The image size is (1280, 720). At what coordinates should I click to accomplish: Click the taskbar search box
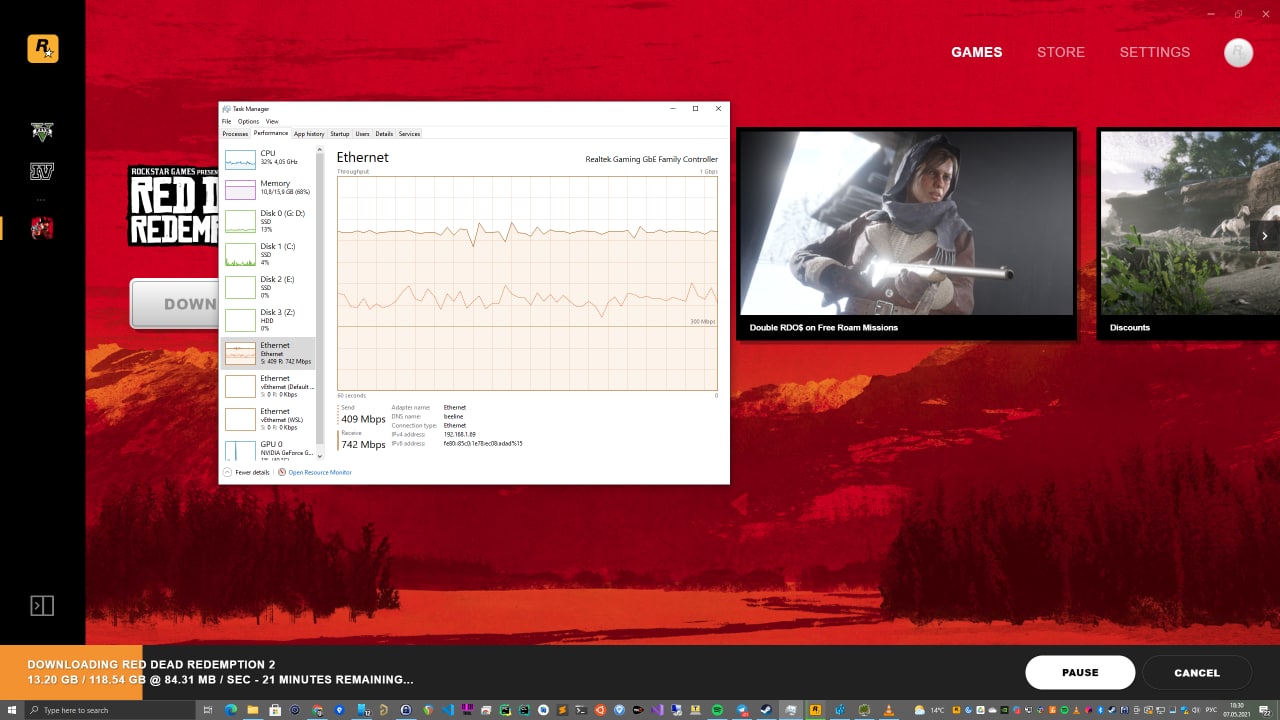(x=110, y=710)
